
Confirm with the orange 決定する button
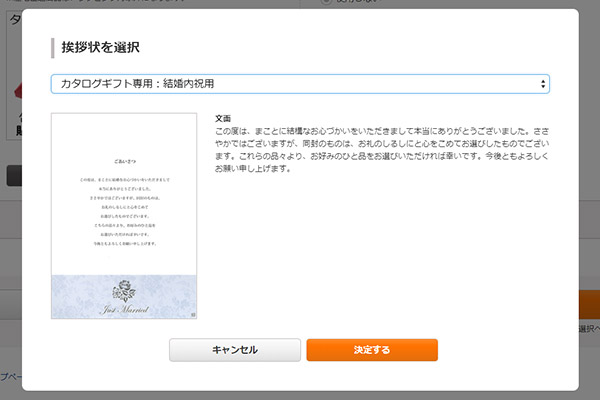click(371, 350)
